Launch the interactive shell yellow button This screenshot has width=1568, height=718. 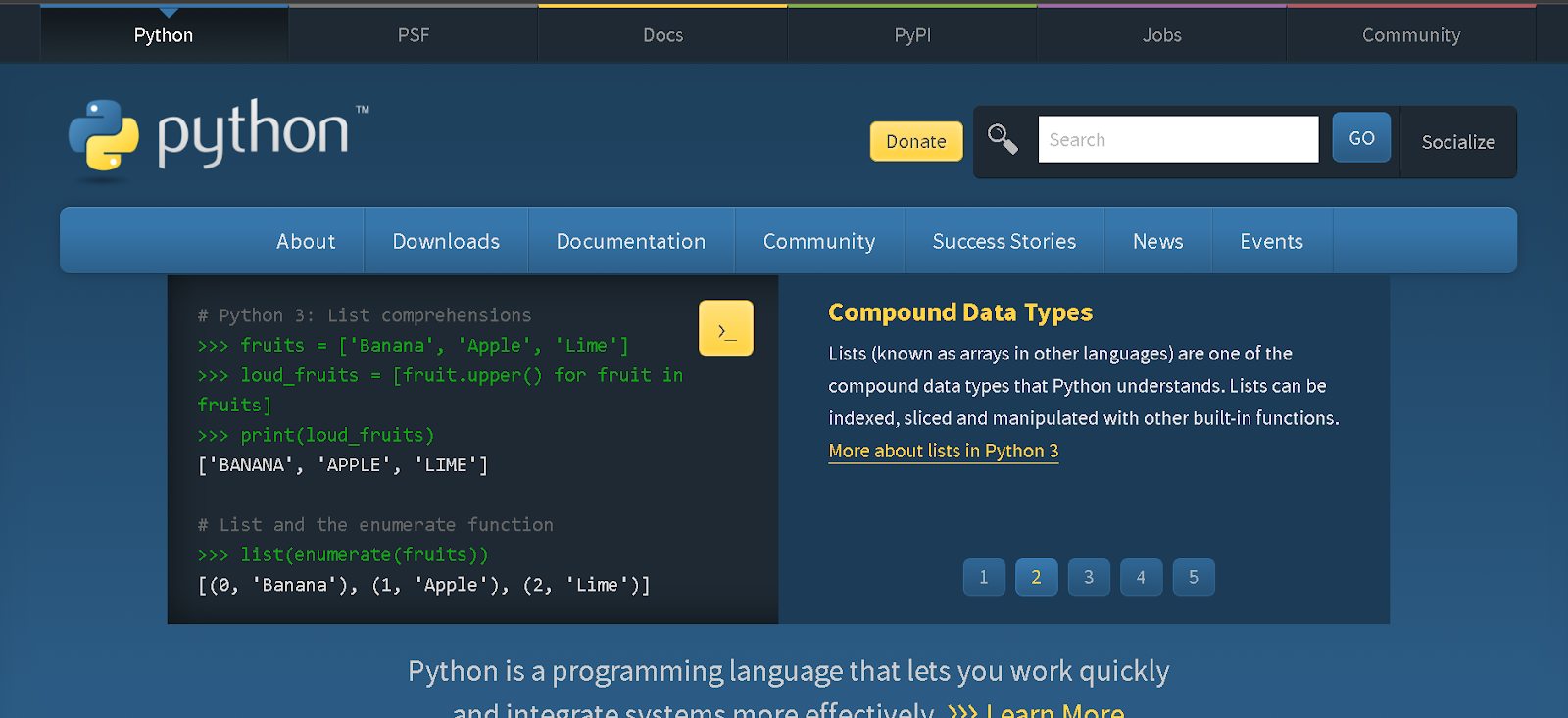(x=726, y=328)
